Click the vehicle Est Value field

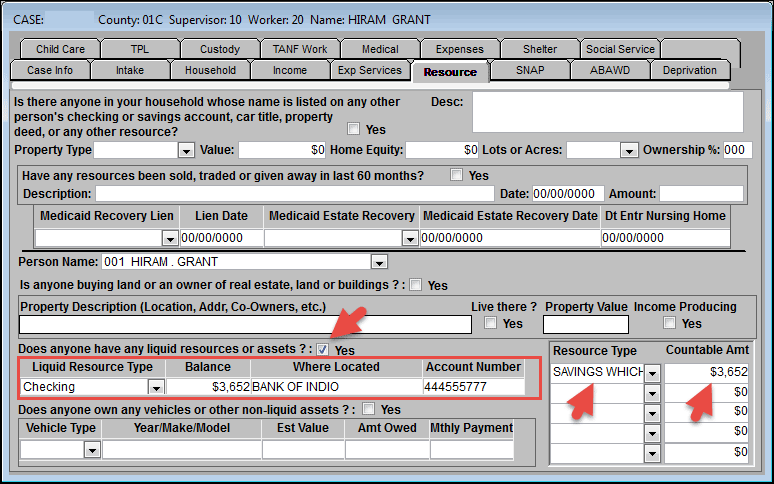(303, 450)
